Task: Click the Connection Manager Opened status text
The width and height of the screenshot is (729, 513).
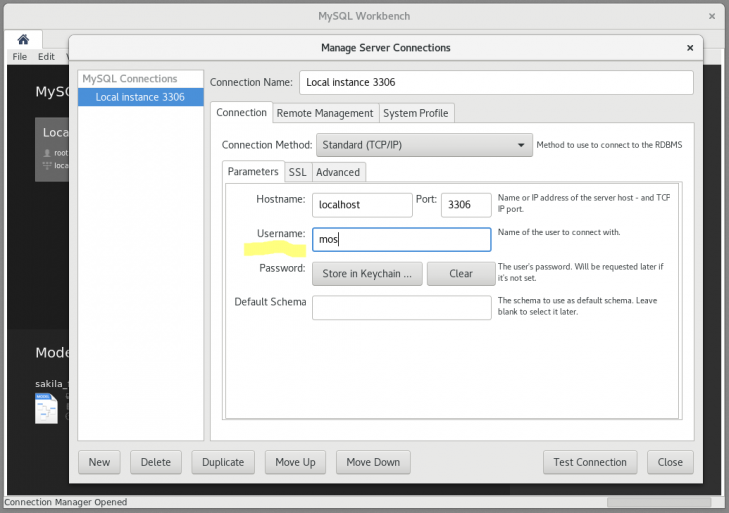Action: (x=66, y=502)
